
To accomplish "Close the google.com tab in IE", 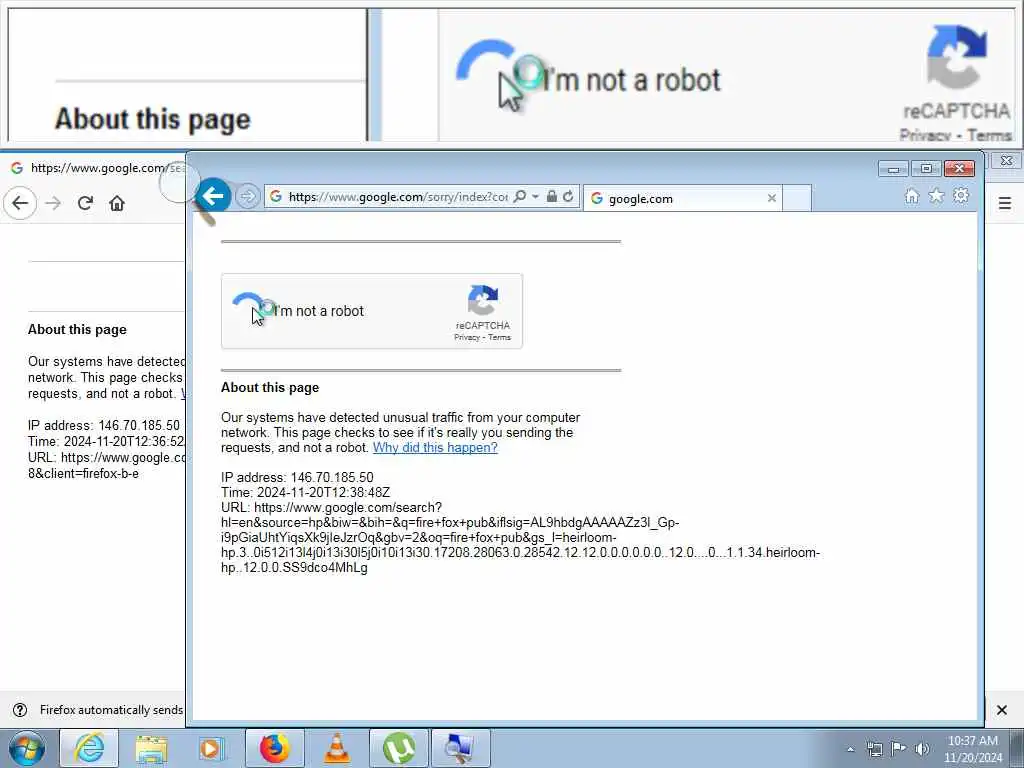I will [x=771, y=198].
